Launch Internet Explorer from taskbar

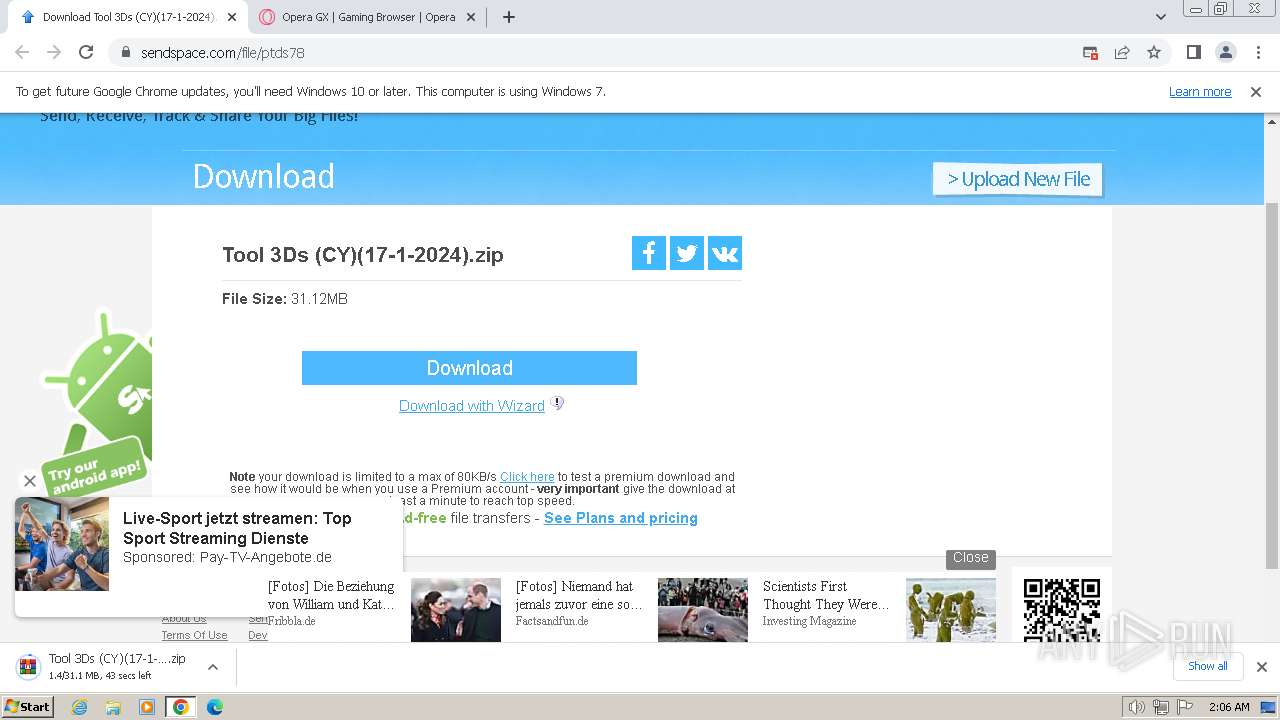80,707
